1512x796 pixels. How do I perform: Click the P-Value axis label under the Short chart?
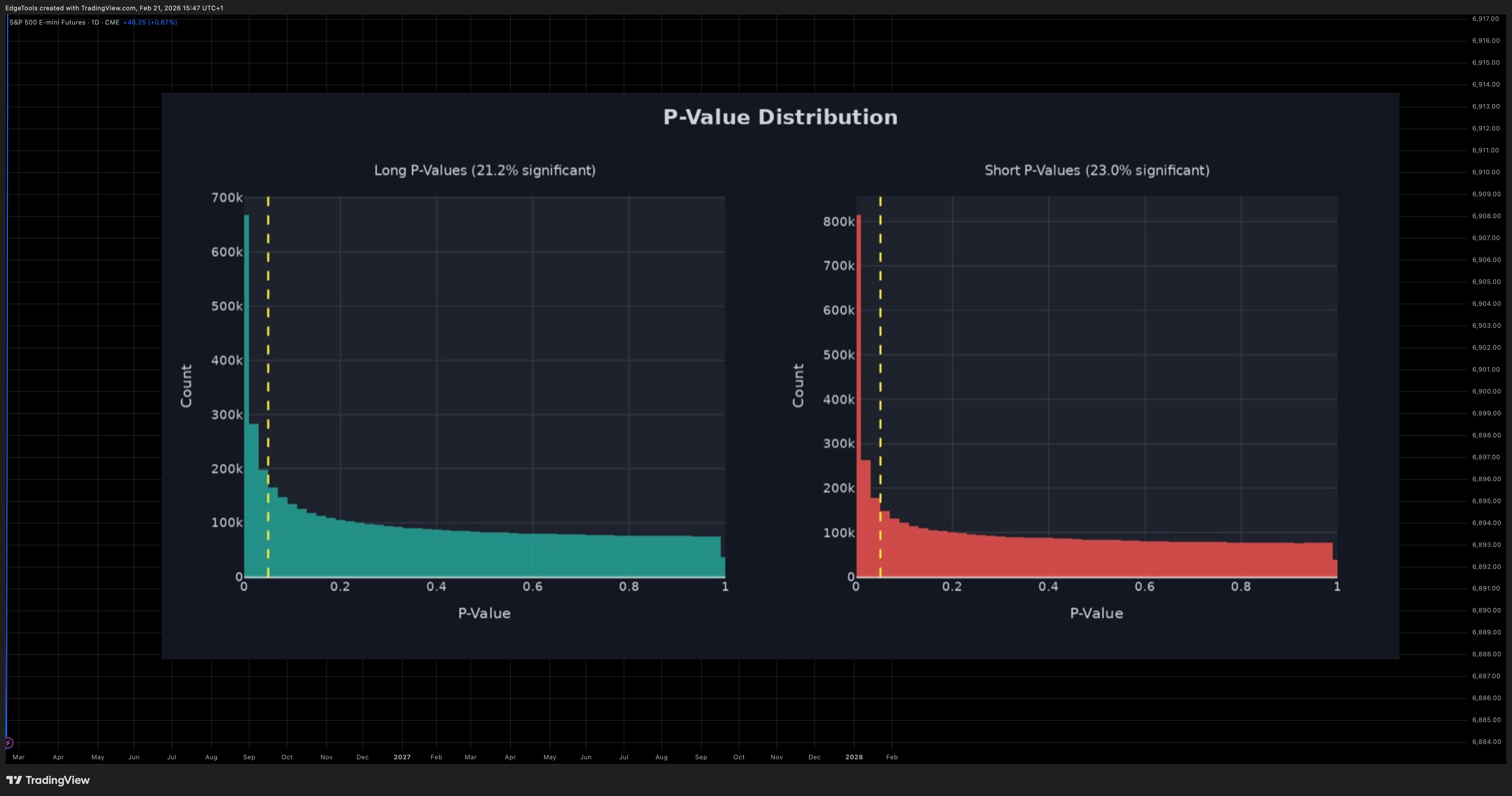pos(1096,614)
